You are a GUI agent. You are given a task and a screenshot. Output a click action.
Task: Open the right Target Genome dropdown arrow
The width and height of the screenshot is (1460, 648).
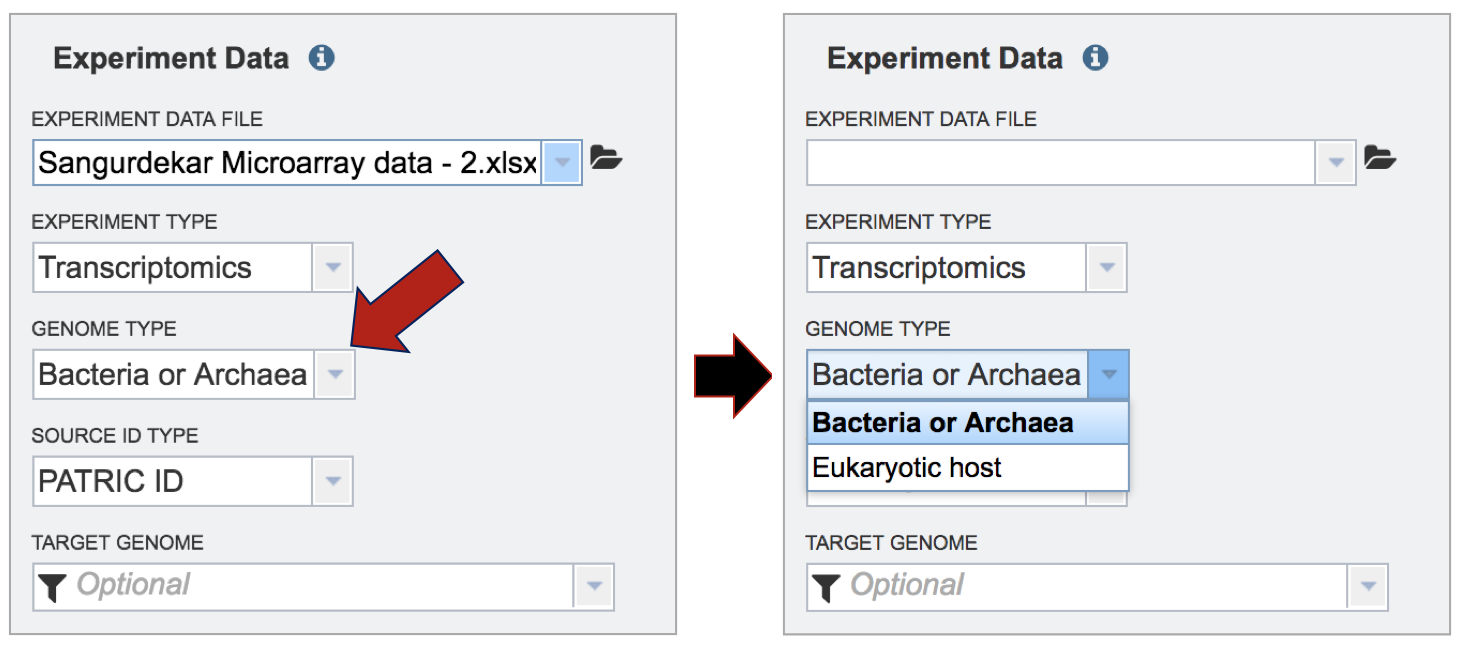1368,586
